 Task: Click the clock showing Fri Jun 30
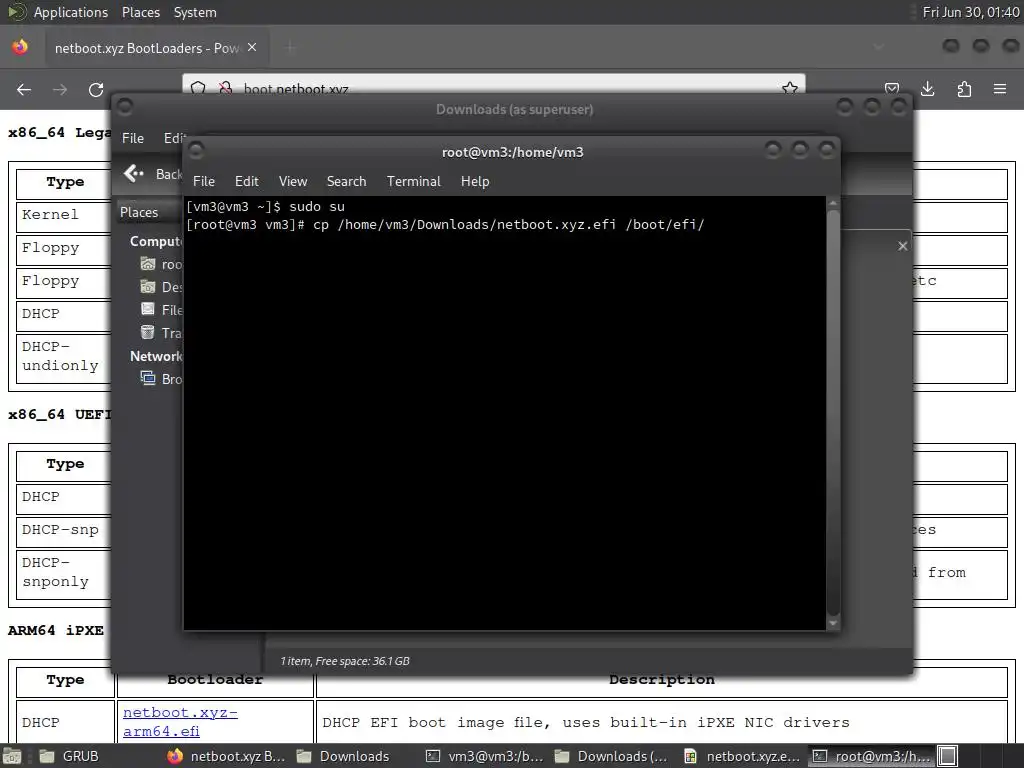pos(970,12)
